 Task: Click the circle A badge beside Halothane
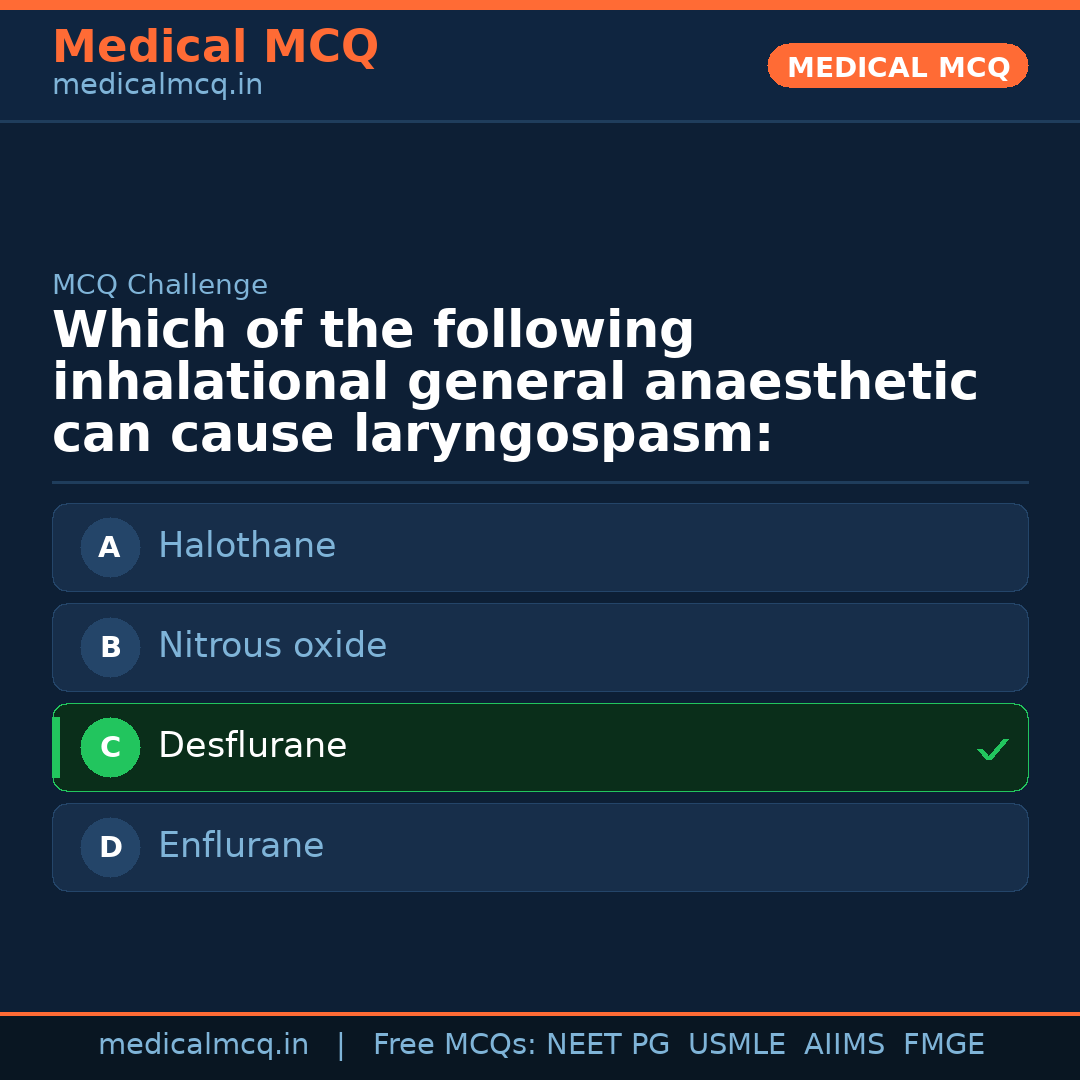point(110,547)
